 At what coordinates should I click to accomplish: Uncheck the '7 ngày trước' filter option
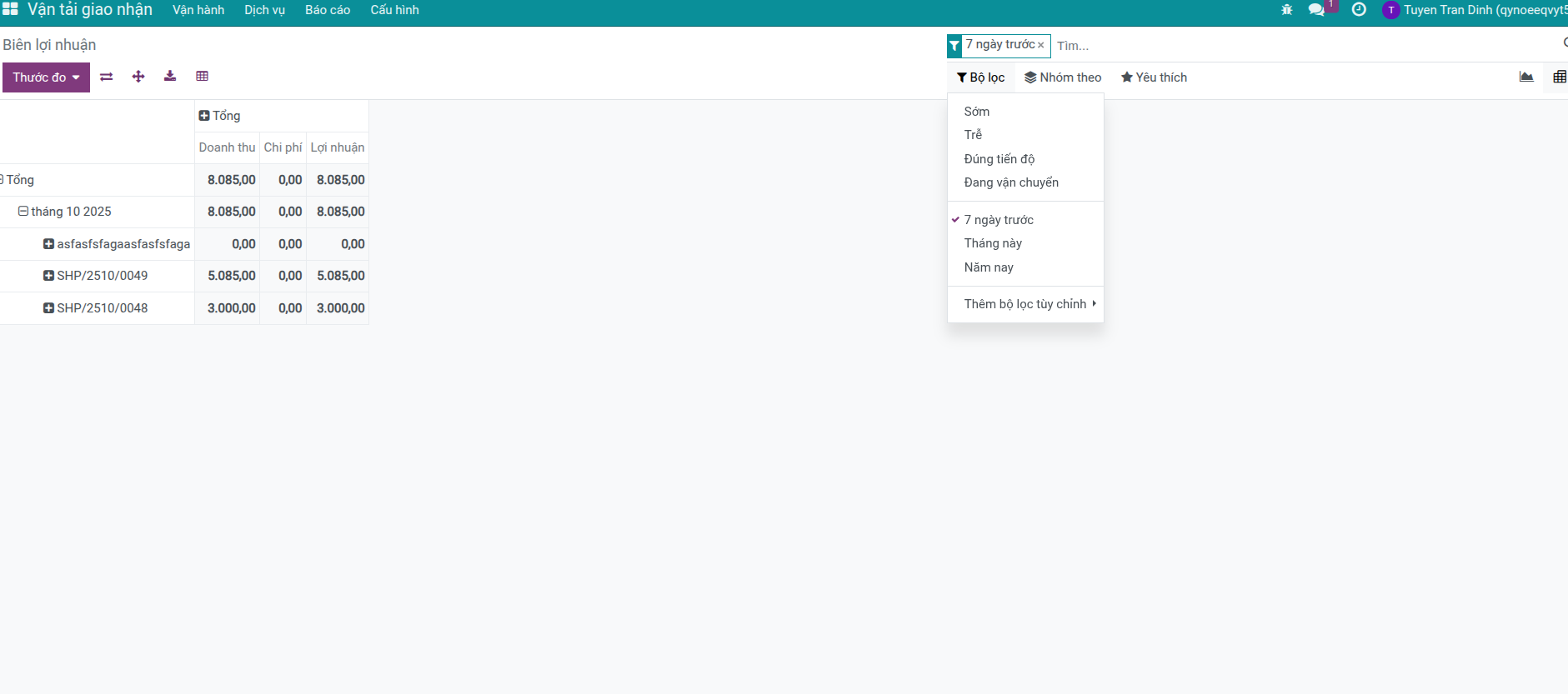point(999,220)
